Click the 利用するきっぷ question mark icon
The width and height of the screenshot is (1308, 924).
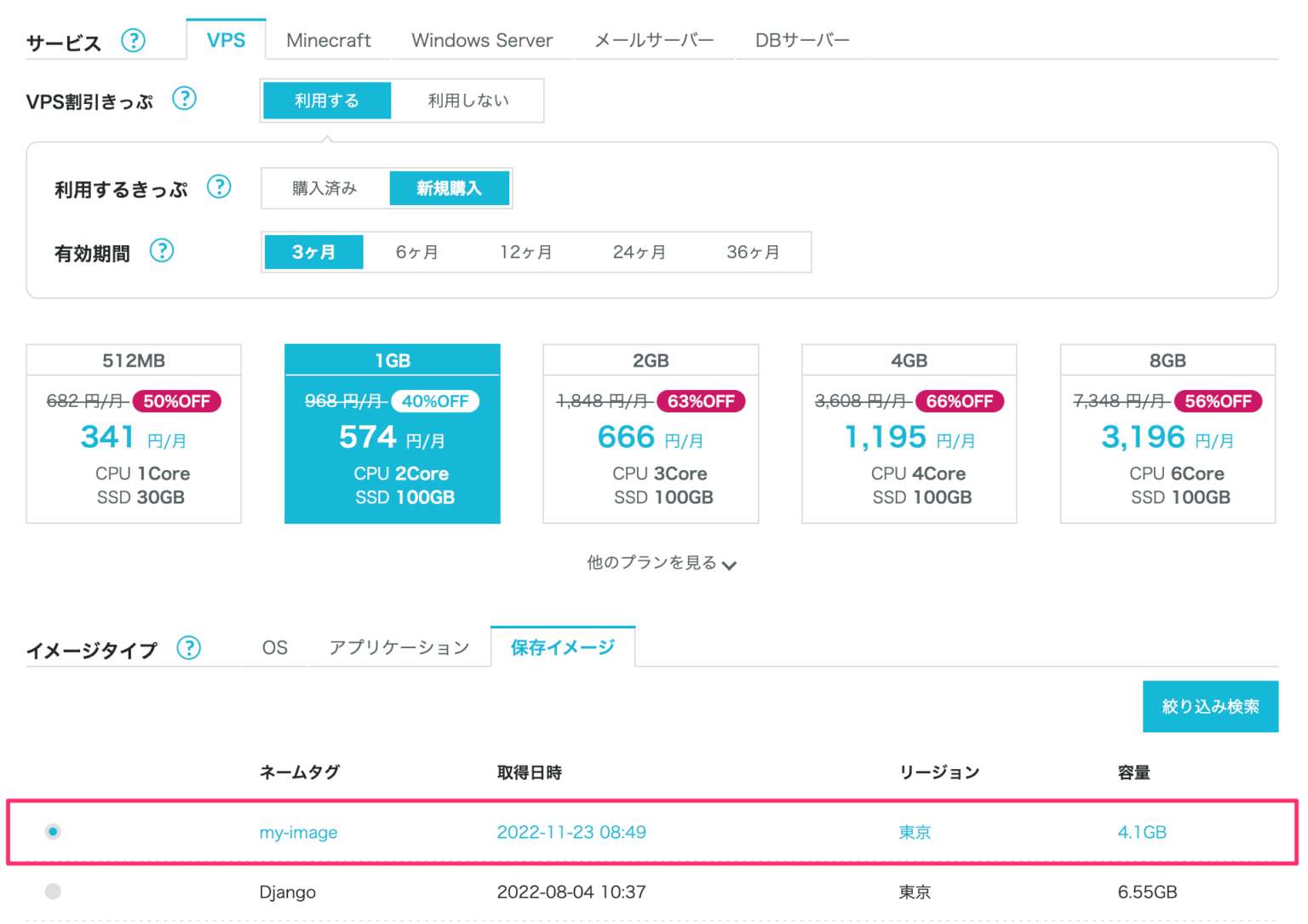coord(220,187)
